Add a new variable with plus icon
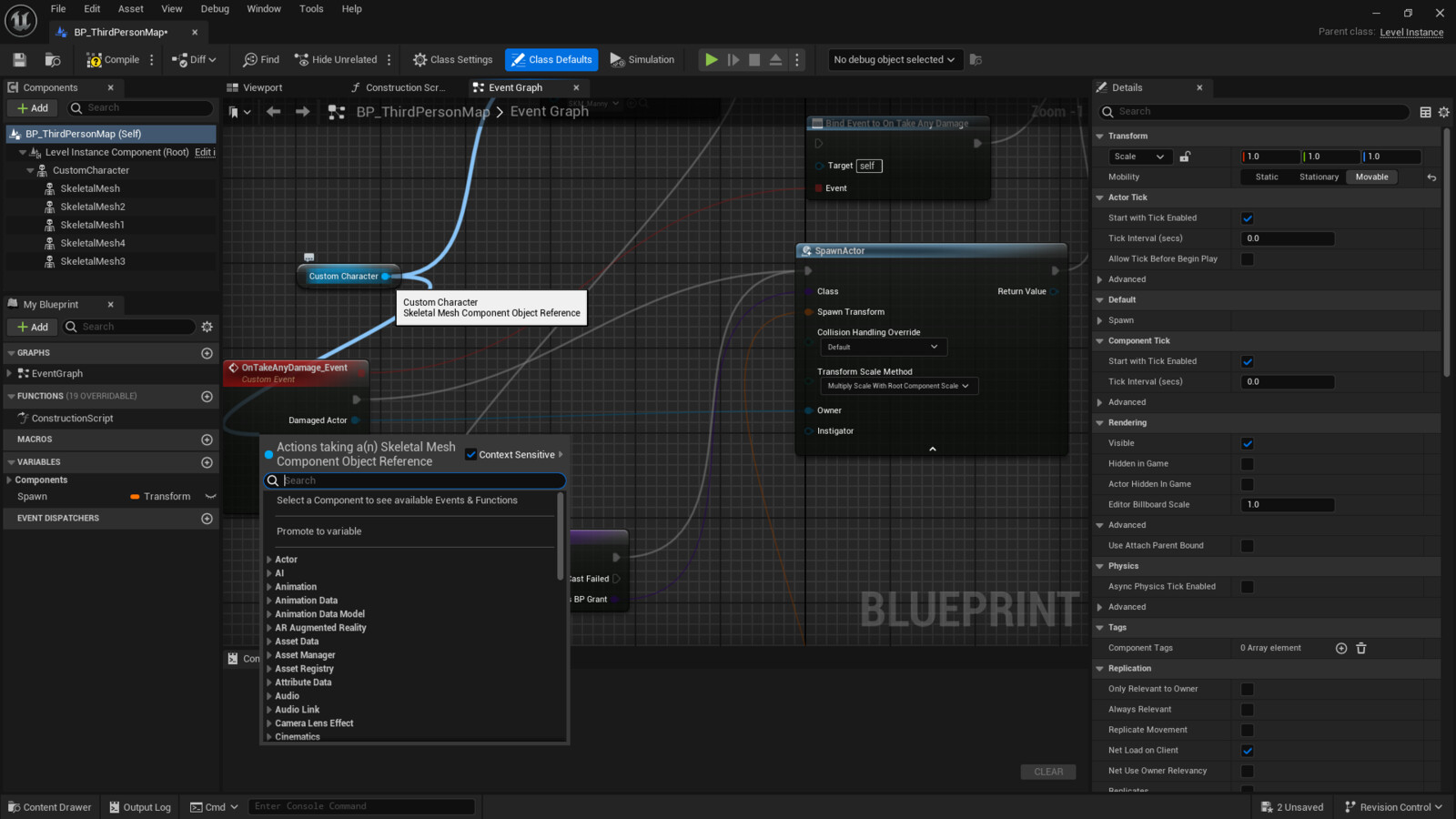This screenshot has height=819, width=1456. 207,462
